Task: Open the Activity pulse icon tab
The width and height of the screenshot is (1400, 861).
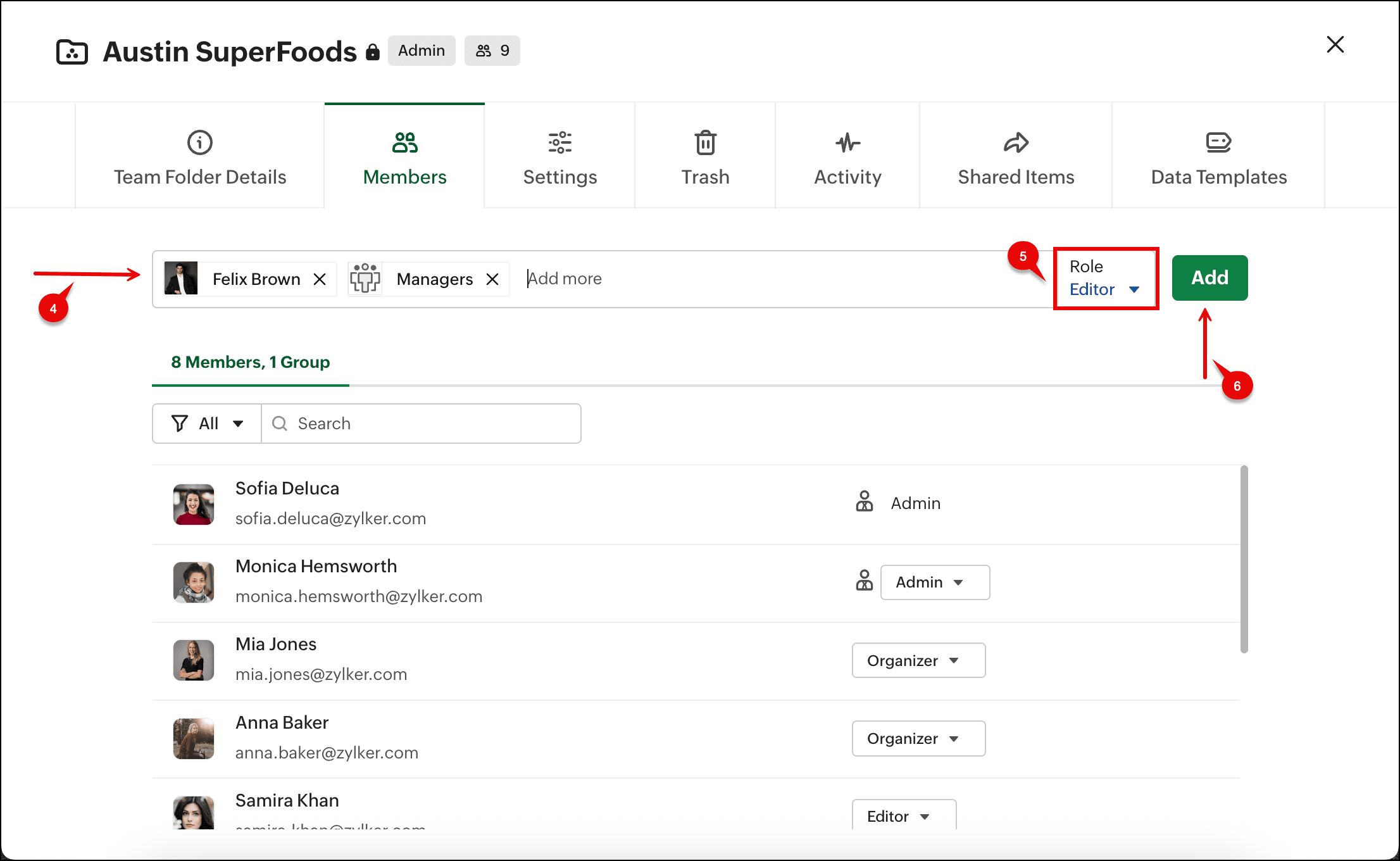Action: pyautogui.click(x=847, y=142)
